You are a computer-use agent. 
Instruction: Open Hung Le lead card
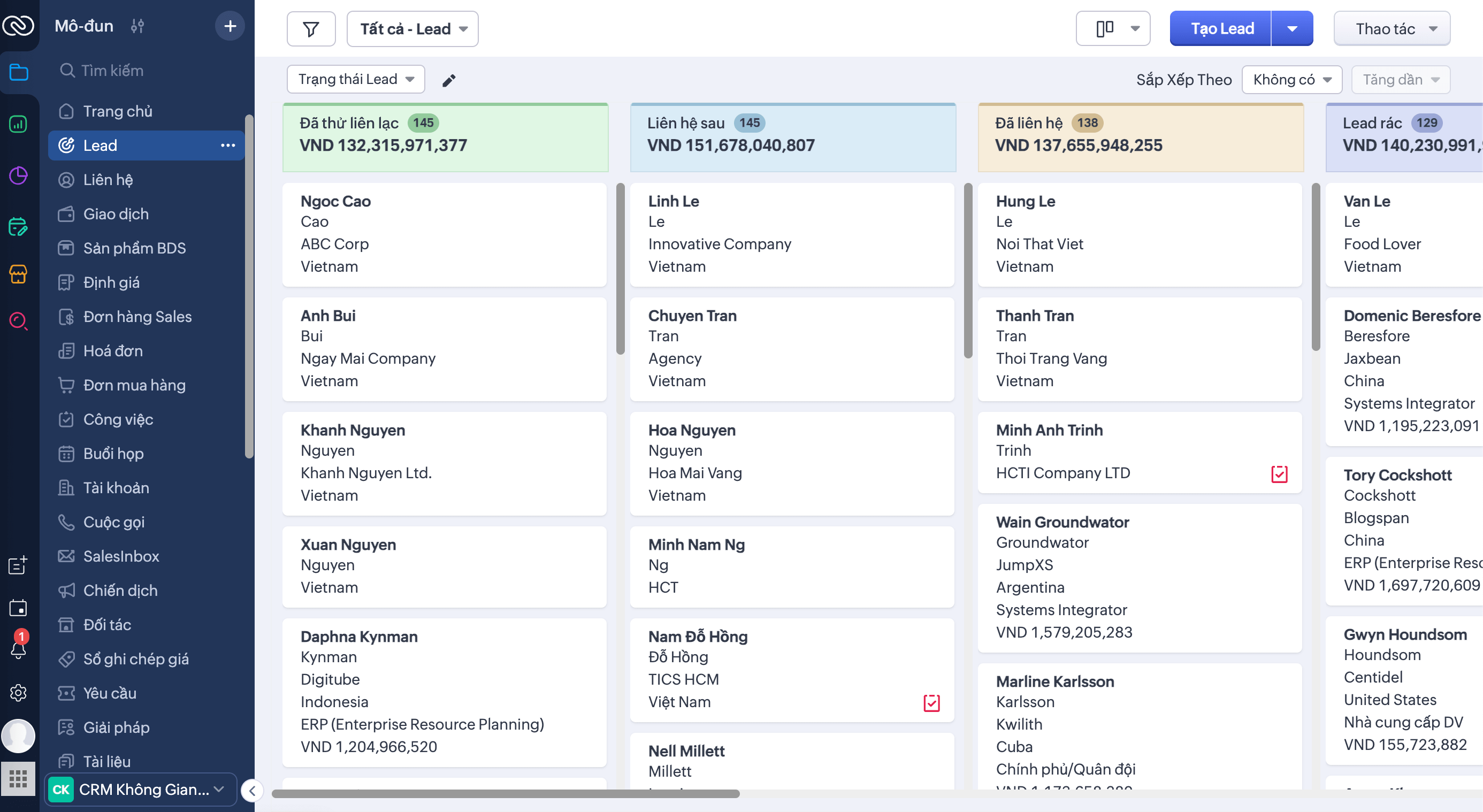[x=1140, y=235]
